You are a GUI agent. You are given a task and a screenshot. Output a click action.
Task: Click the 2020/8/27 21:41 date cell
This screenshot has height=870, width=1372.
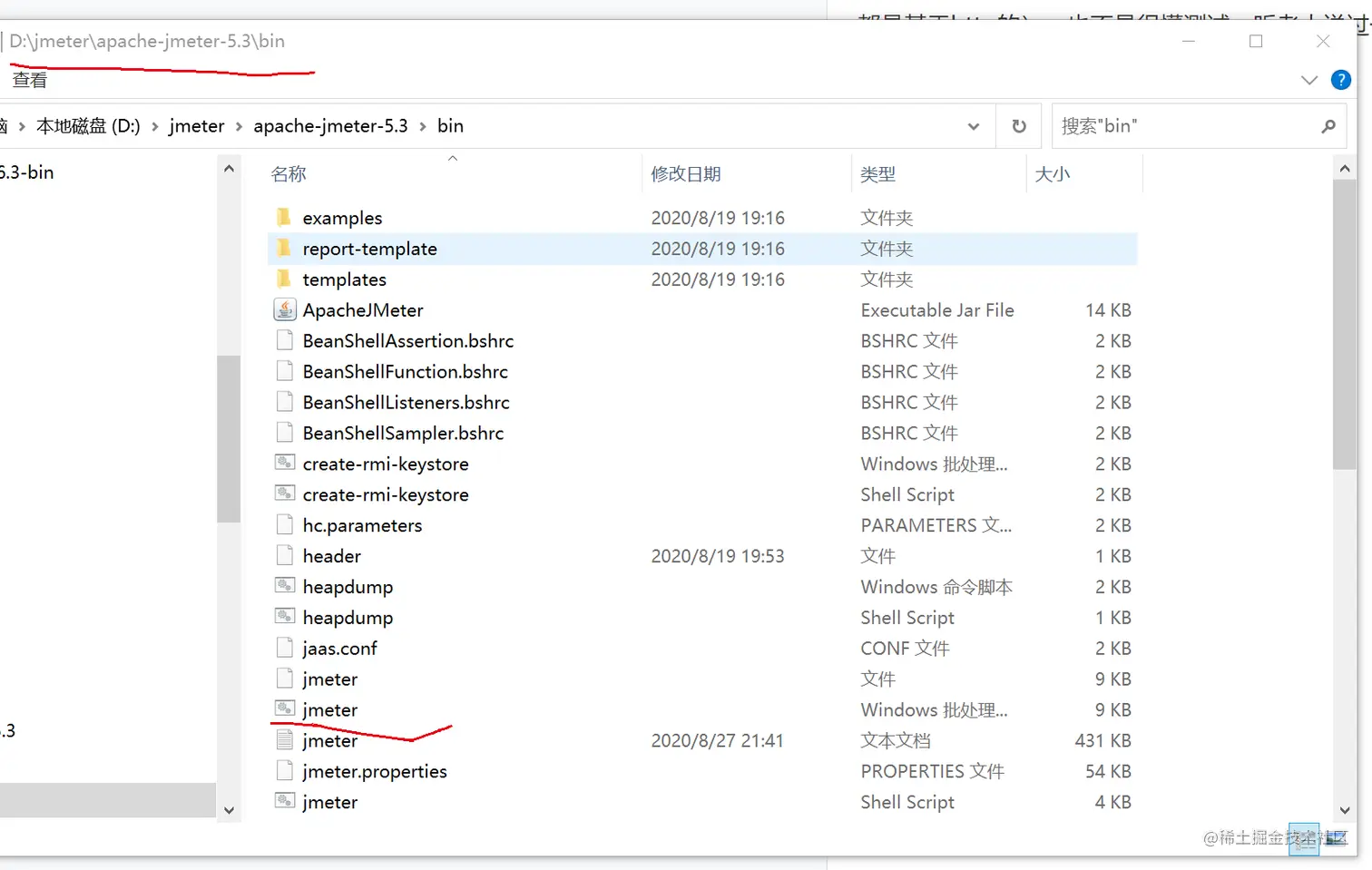(718, 741)
